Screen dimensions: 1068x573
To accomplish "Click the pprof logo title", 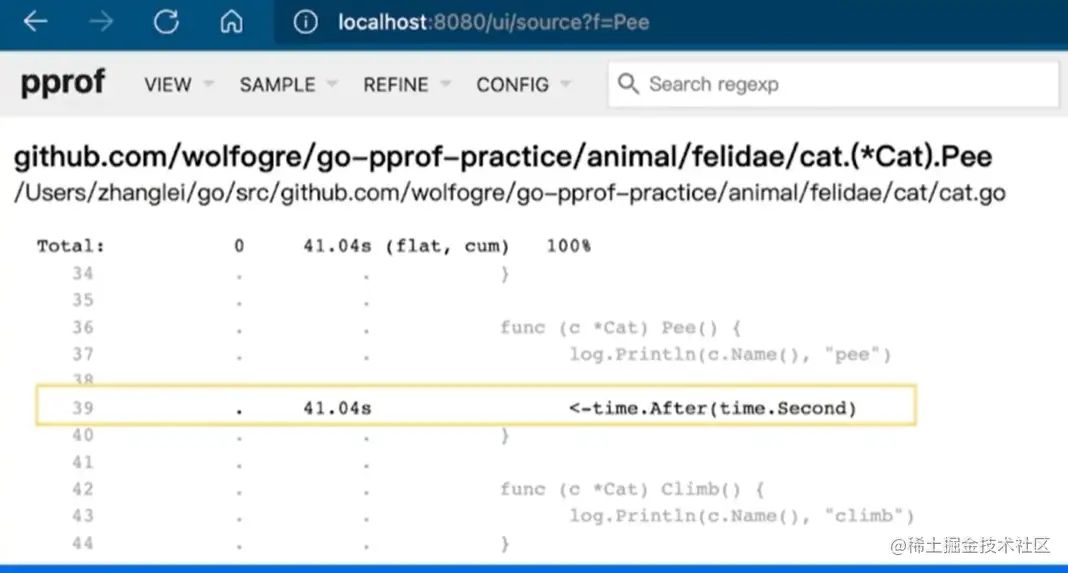I will coord(63,83).
